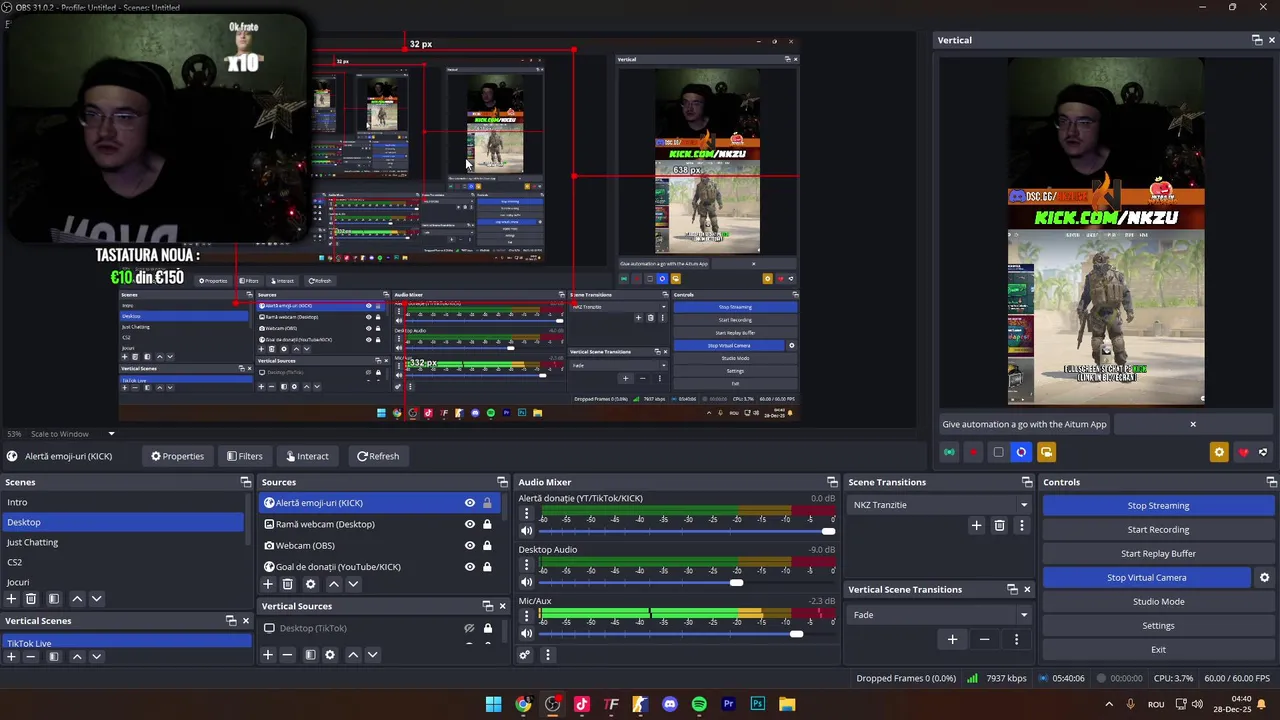The height and width of the screenshot is (720, 1280).
Task: Add a new source in Sources panel
Action: [268, 584]
